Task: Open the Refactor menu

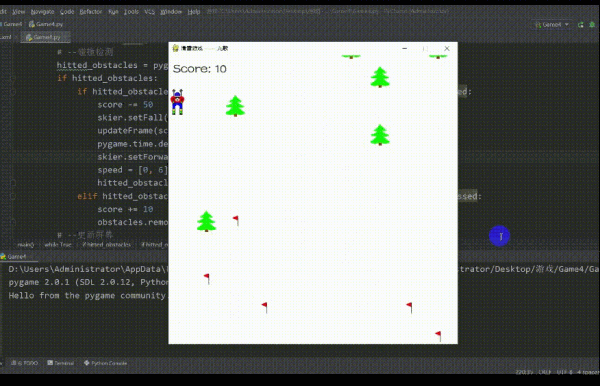Action: [91, 12]
